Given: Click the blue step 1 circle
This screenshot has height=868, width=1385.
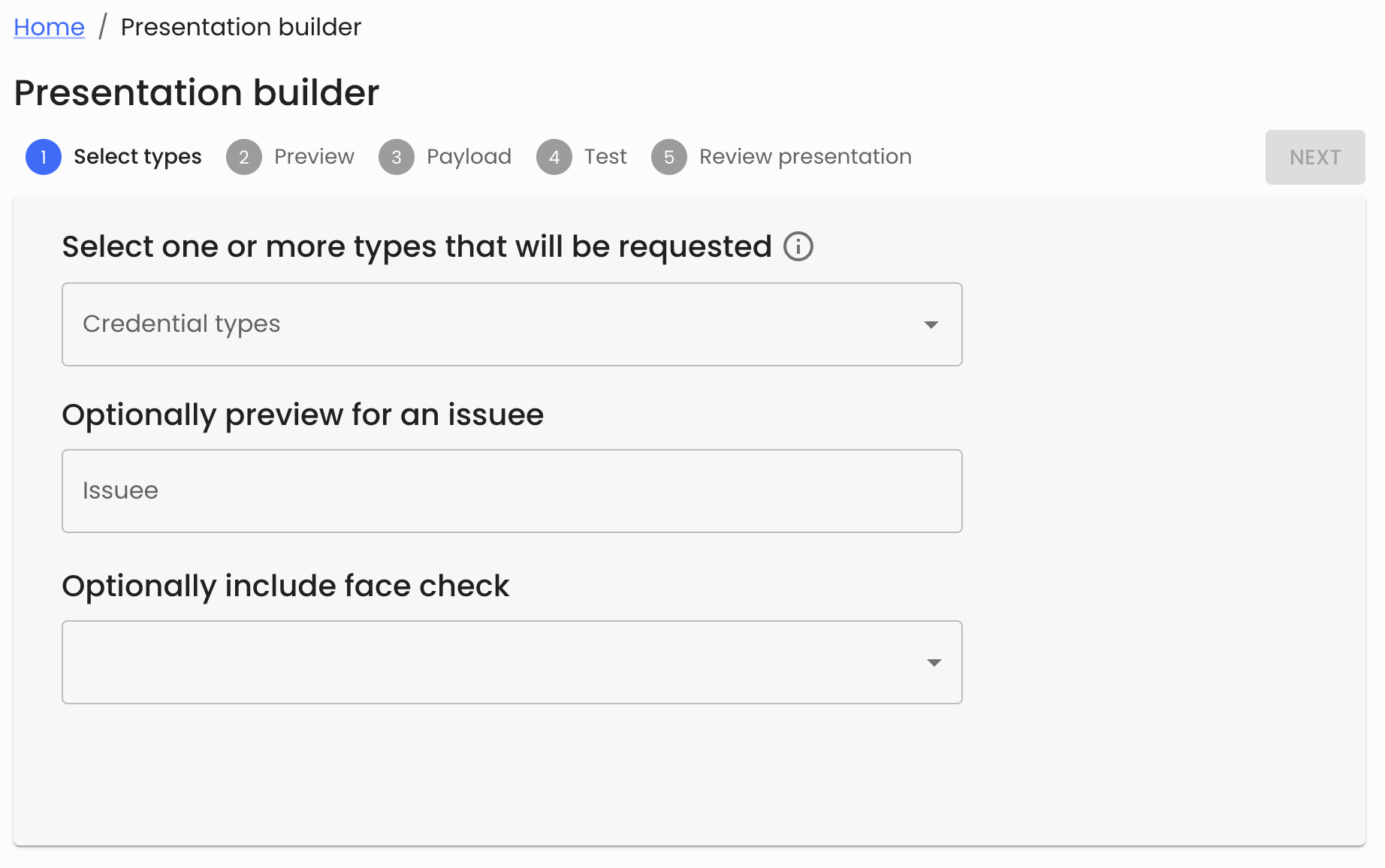Looking at the screenshot, I should pyautogui.click(x=43, y=157).
